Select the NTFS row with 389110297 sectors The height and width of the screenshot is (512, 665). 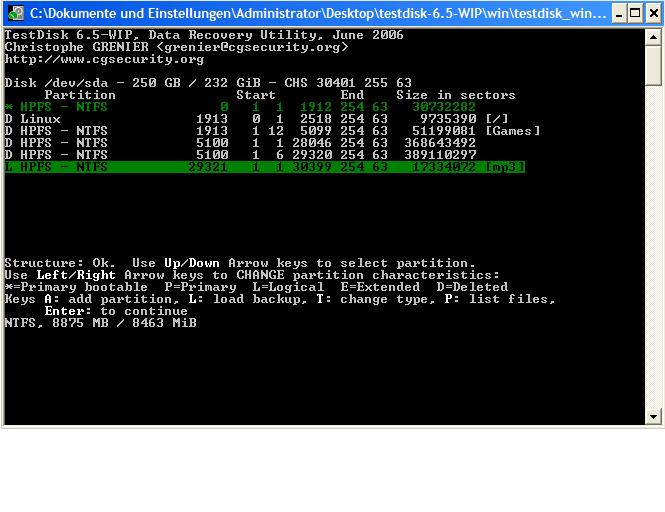(240, 154)
